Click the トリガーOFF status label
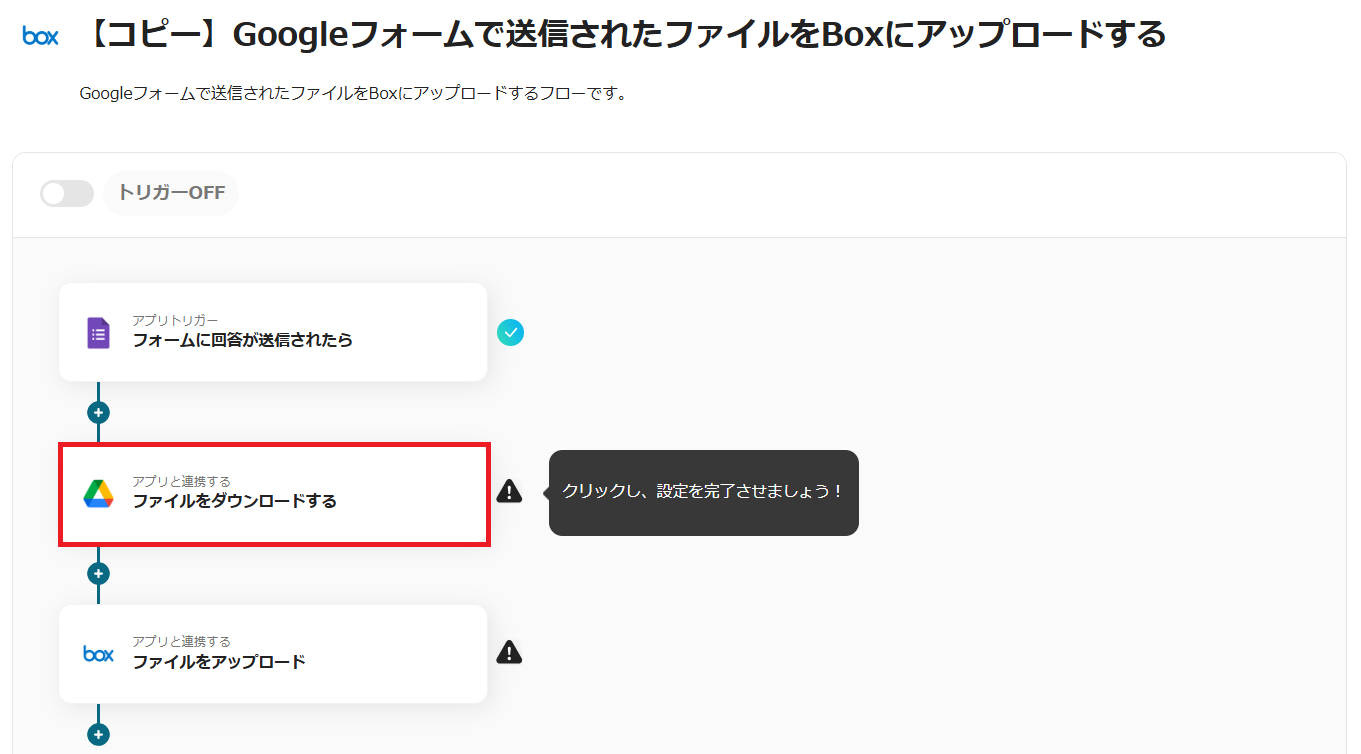Screen dimensions: 1361x754 (x=171, y=193)
